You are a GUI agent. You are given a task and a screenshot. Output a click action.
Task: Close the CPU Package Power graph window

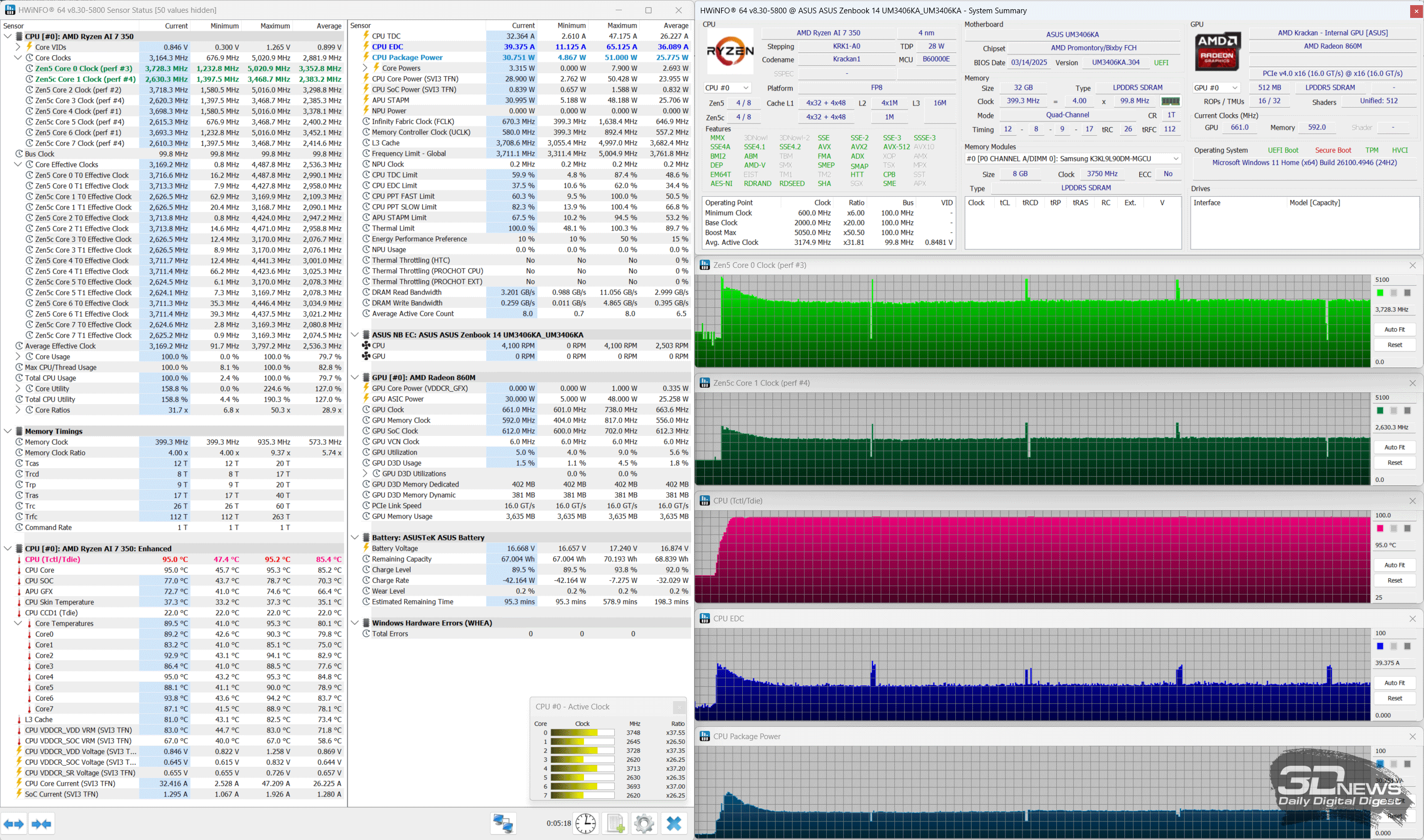pyautogui.click(x=1412, y=737)
